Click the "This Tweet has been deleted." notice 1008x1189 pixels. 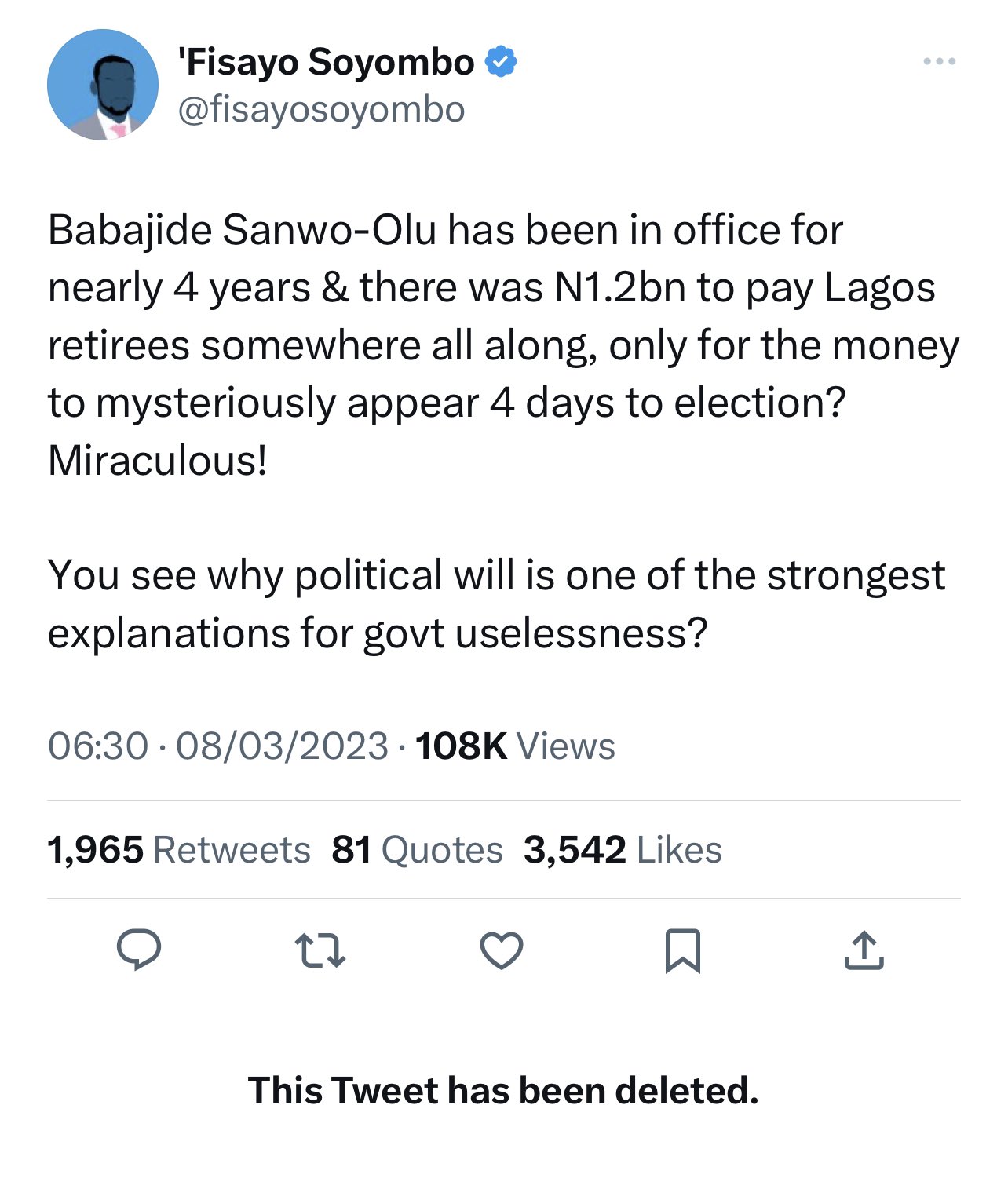click(503, 1090)
